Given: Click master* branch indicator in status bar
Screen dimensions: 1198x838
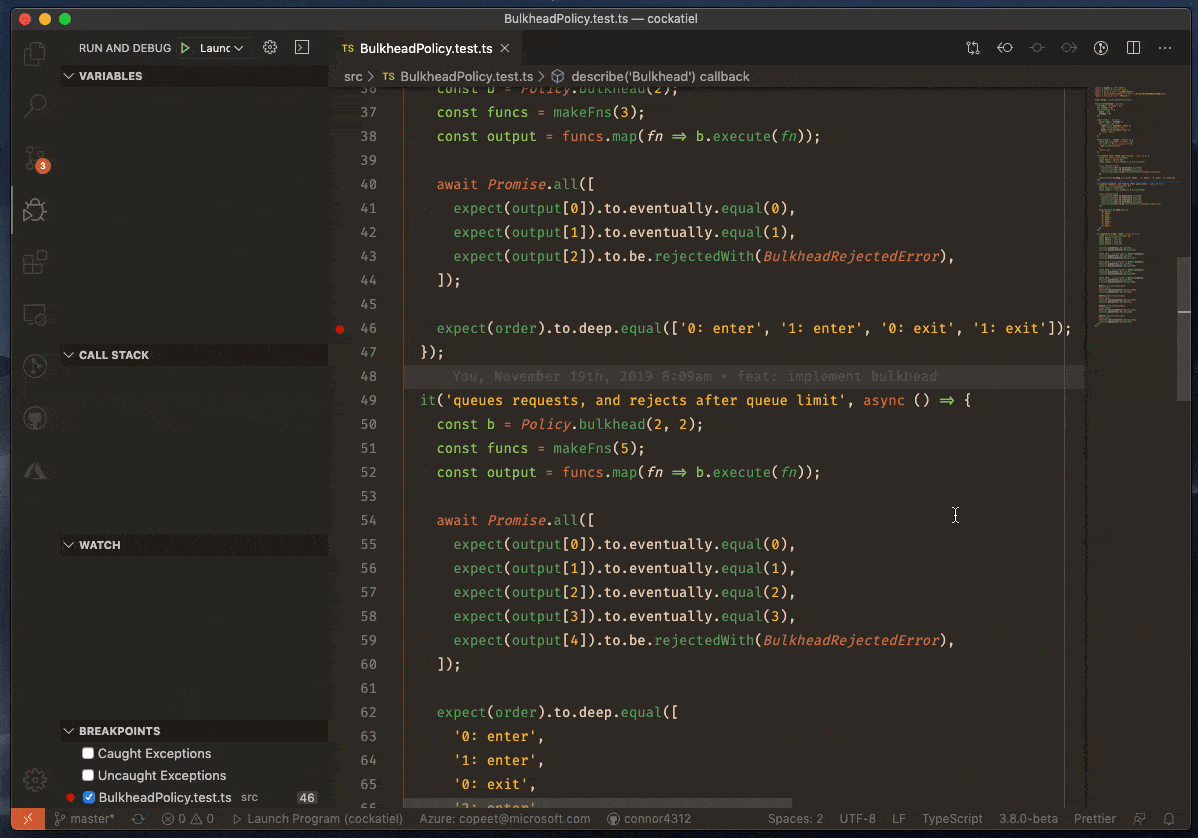Looking at the screenshot, I should pyautogui.click(x=85, y=818).
